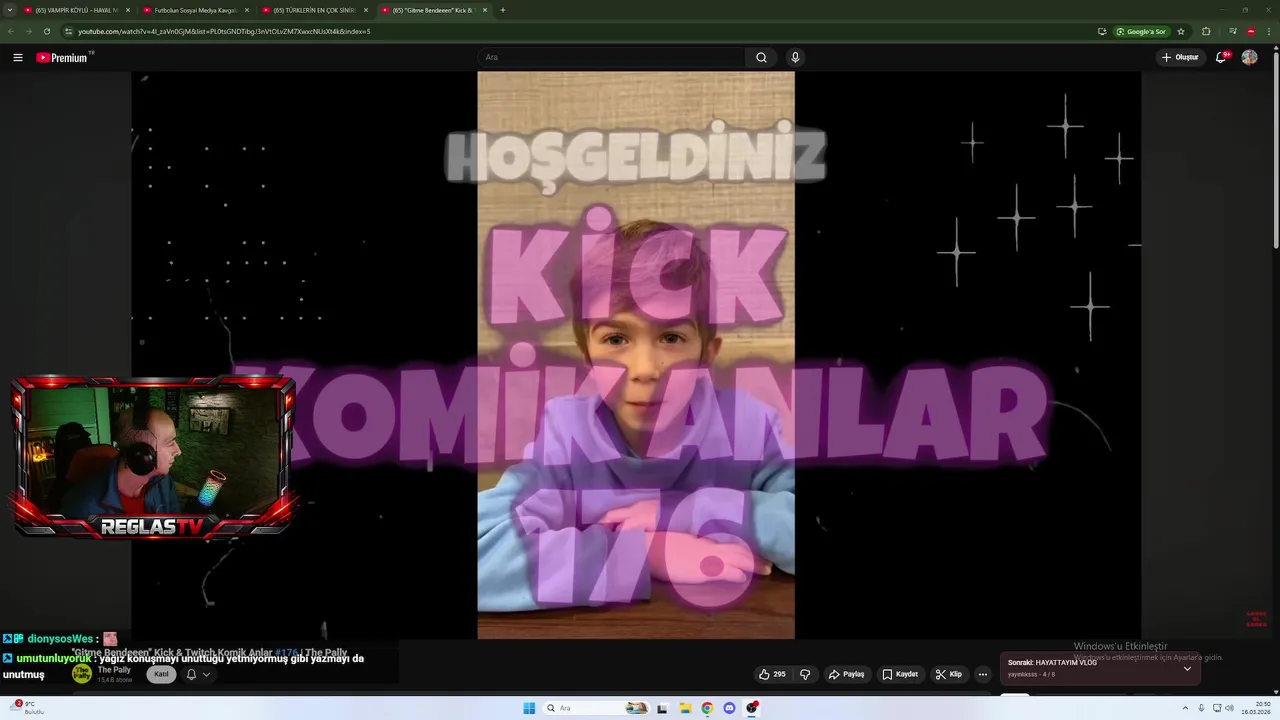Open the Windows Start button
The width and height of the screenshot is (1280, 720).
529,708
